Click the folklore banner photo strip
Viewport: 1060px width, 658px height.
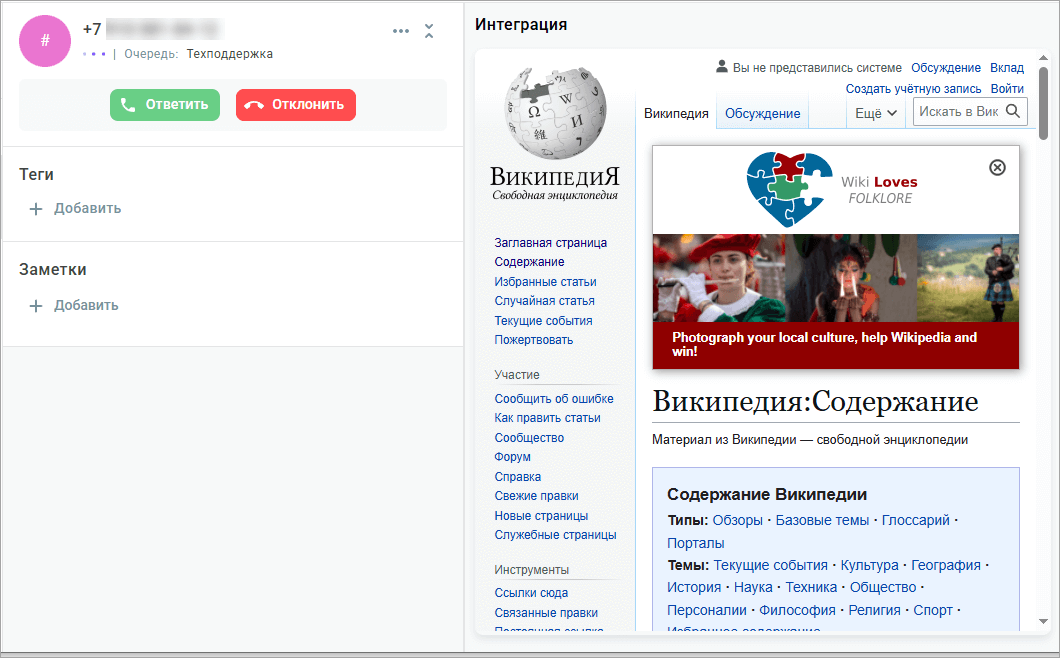pos(836,278)
